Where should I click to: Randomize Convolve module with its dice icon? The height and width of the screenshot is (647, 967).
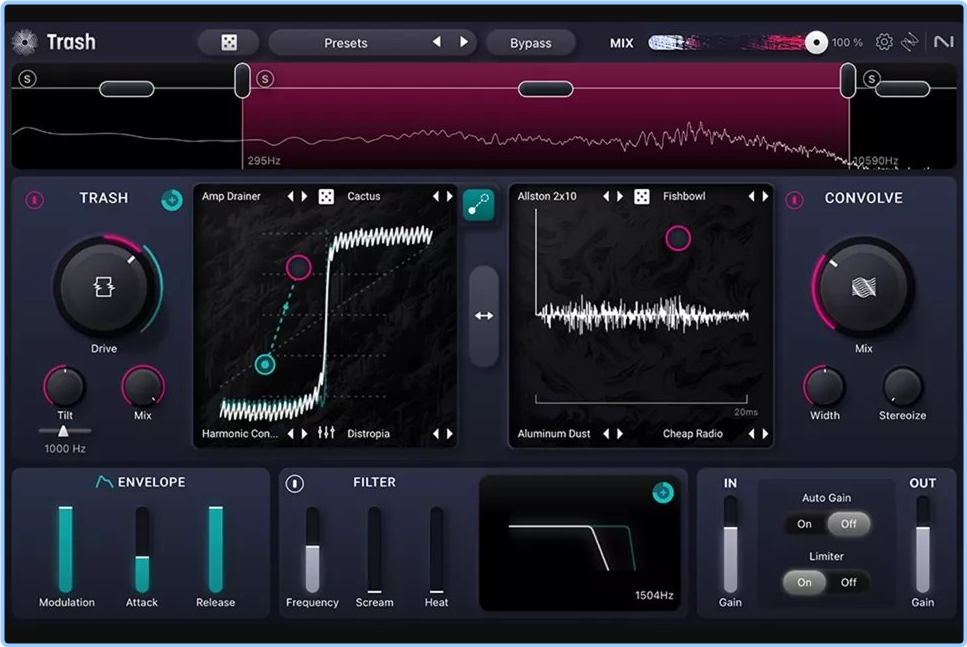(641, 196)
